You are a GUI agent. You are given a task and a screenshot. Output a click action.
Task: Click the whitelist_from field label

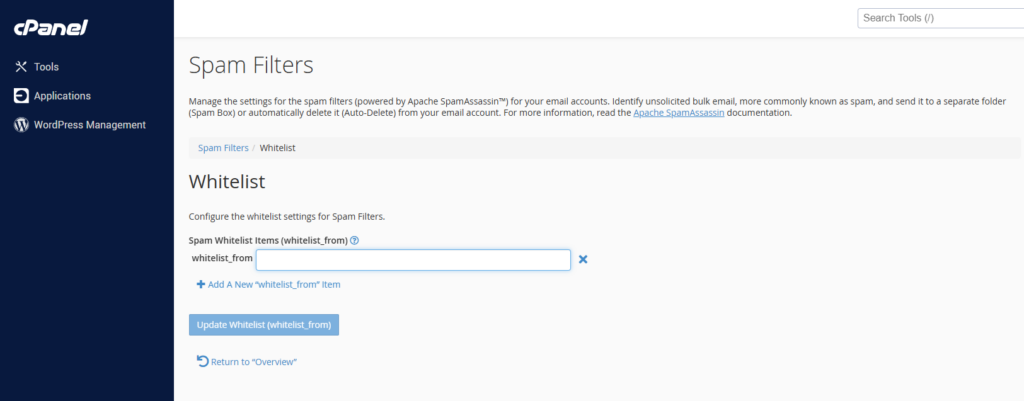tap(222, 259)
